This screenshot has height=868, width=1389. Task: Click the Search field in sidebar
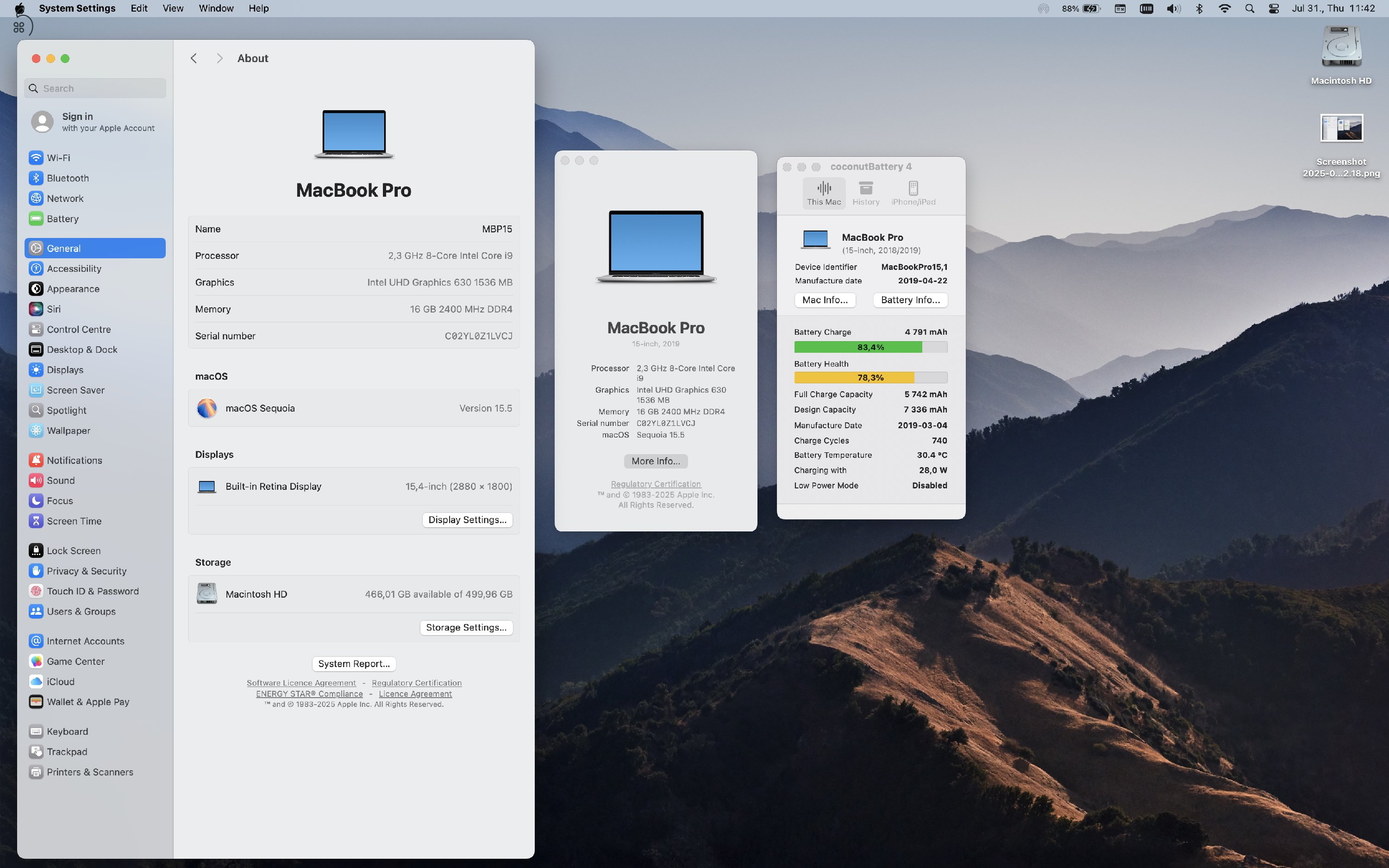pyautogui.click(x=95, y=88)
